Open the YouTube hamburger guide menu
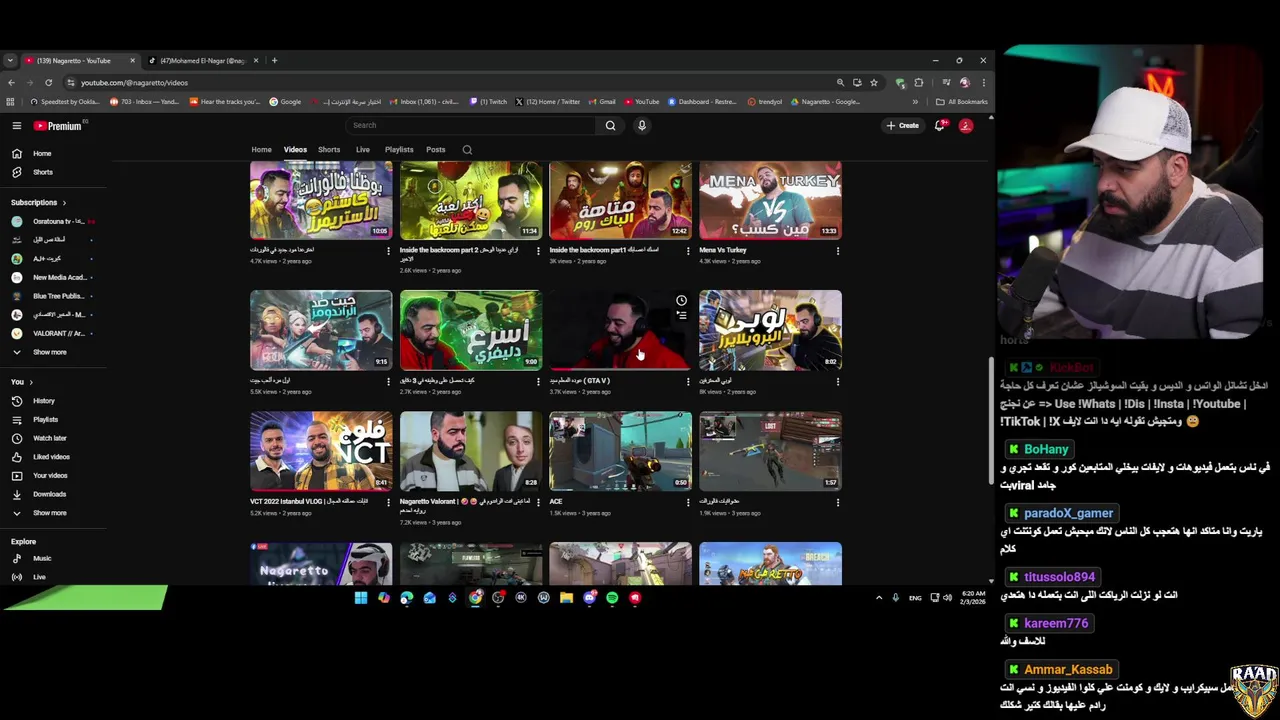1280x720 pixels. coord(17,126)
